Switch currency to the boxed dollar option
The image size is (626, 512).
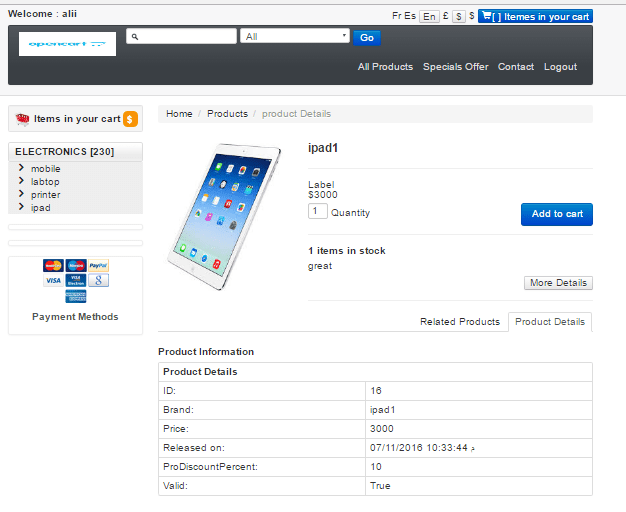pyautogui.click(x=458, y=16)
